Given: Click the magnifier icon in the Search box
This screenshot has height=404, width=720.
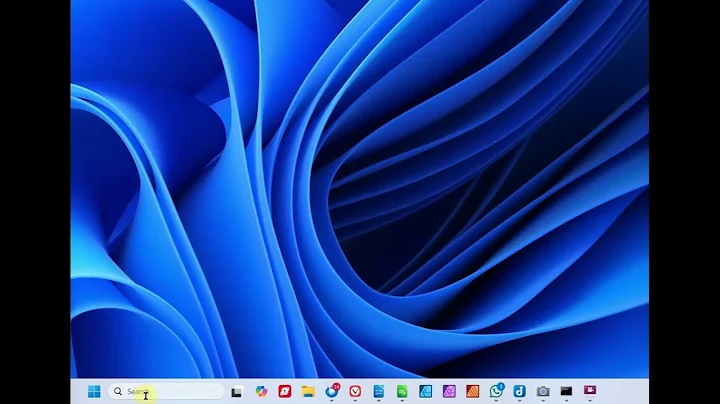Looking at the screenshot, I should pos(118,391).
